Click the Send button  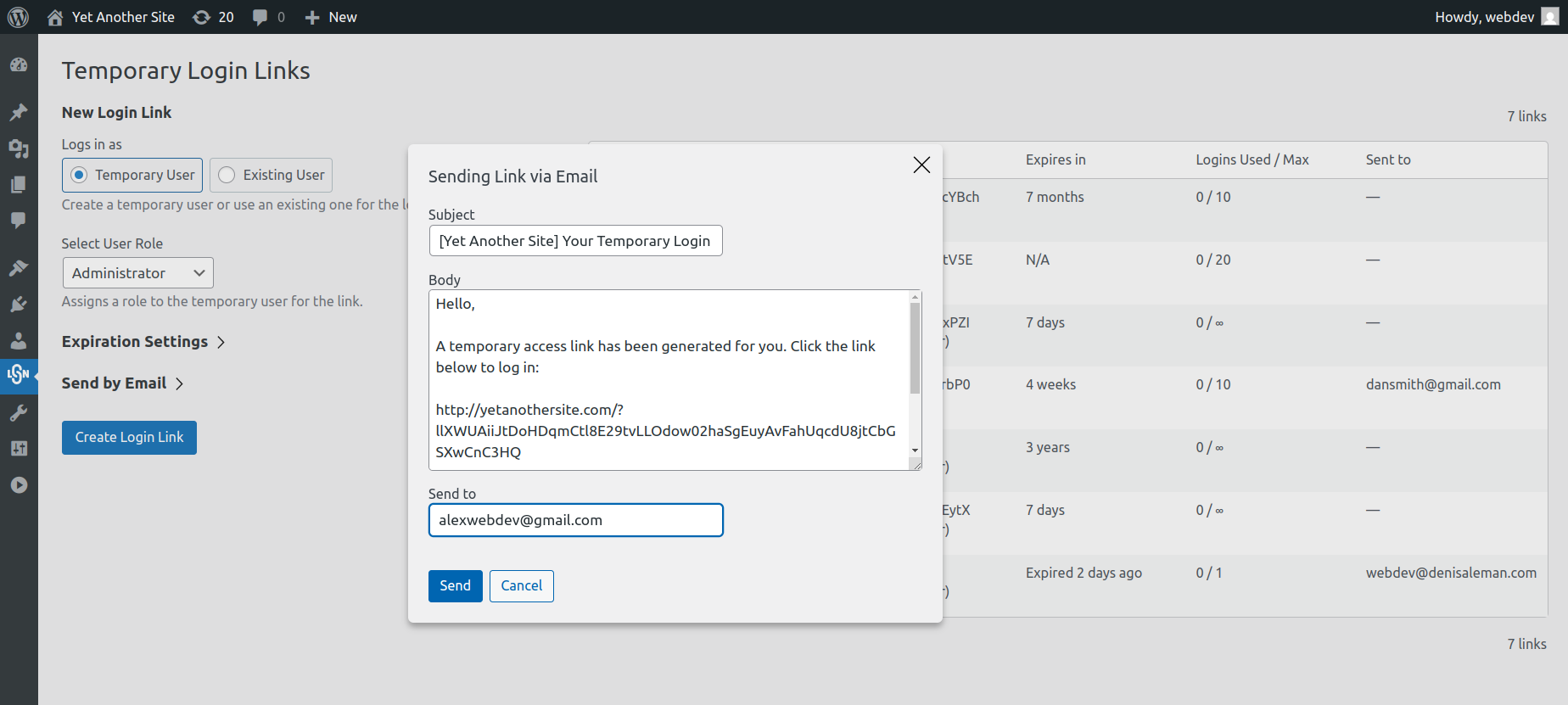click(x=456, y=586)
